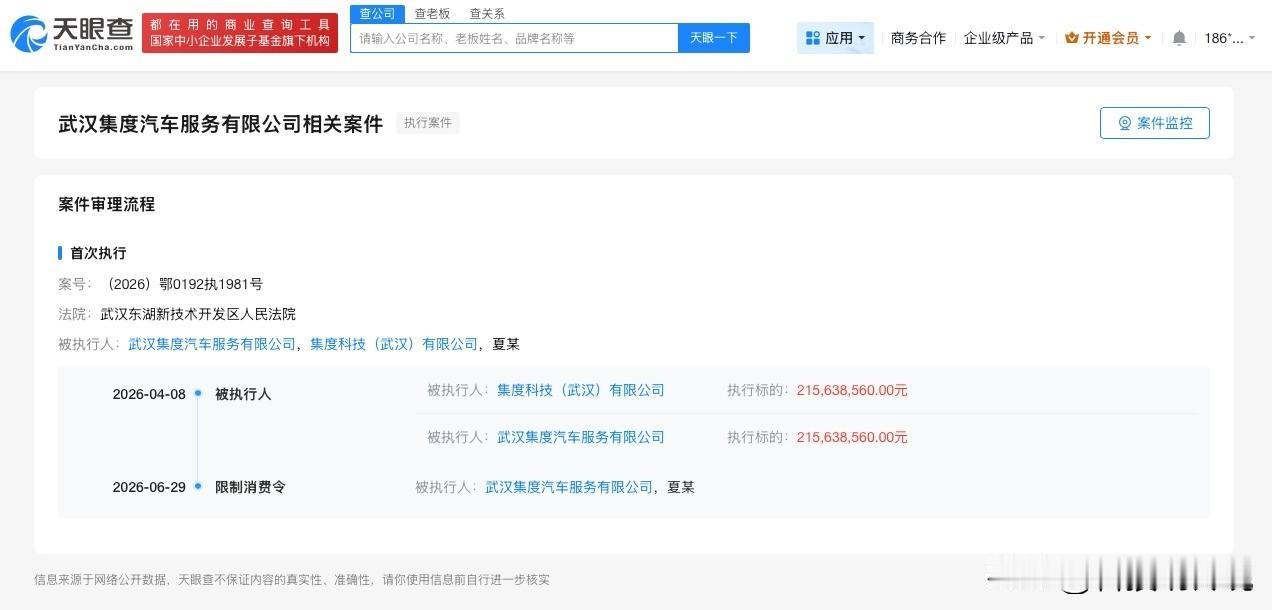Image resolution: width=1272 pixels, height=610 pixels.
Task: Click the 2026-04-08 timeline marker dot
Action: tap(198, 393)
